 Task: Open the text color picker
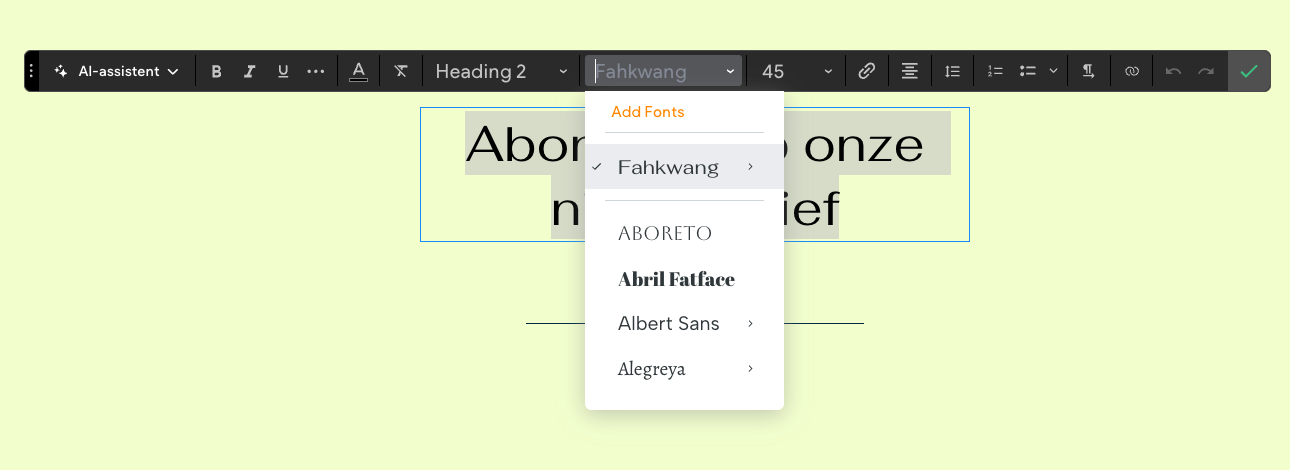[x=358, y=71]
